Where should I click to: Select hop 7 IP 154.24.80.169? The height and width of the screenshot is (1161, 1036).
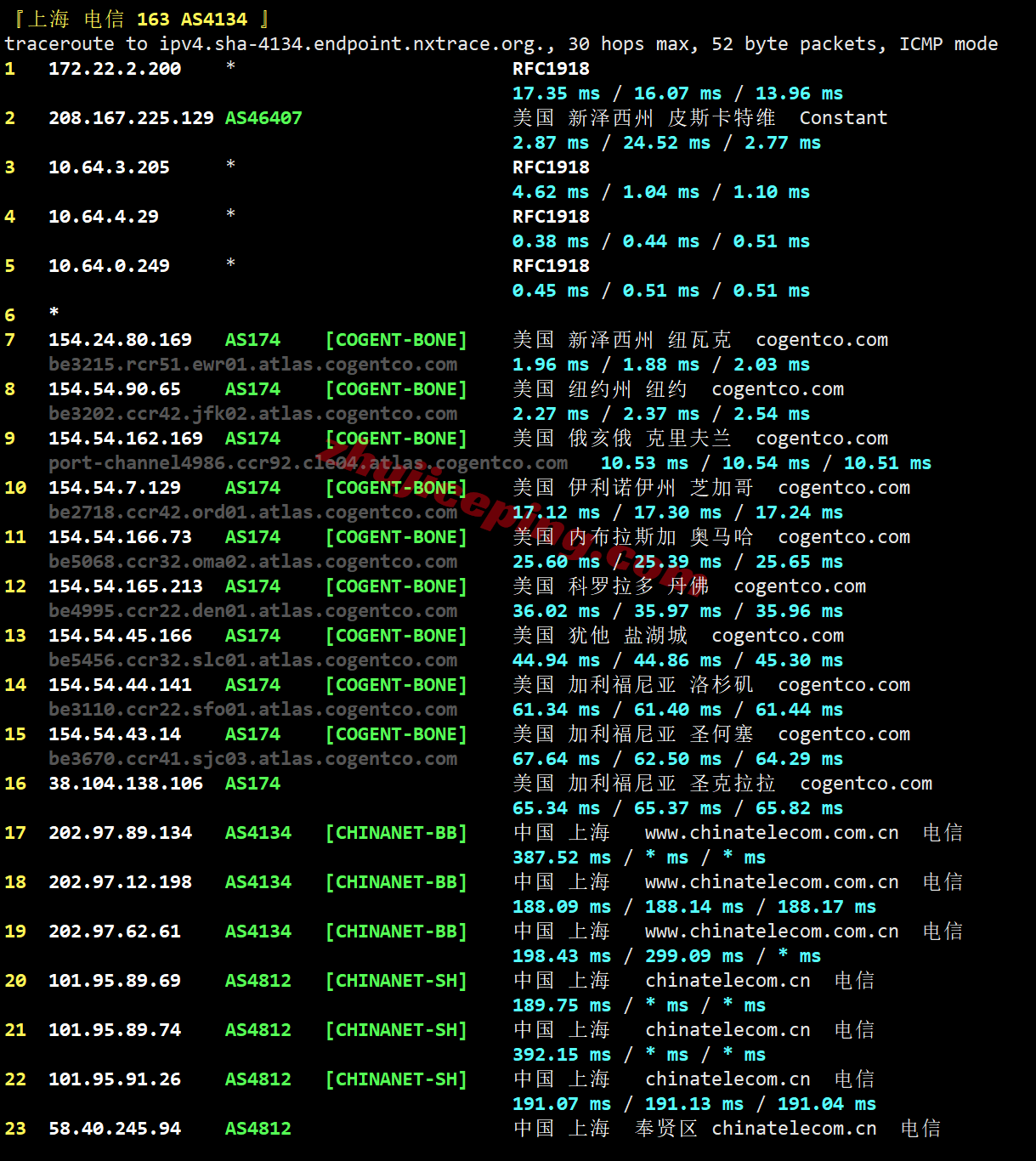point(120,340)
